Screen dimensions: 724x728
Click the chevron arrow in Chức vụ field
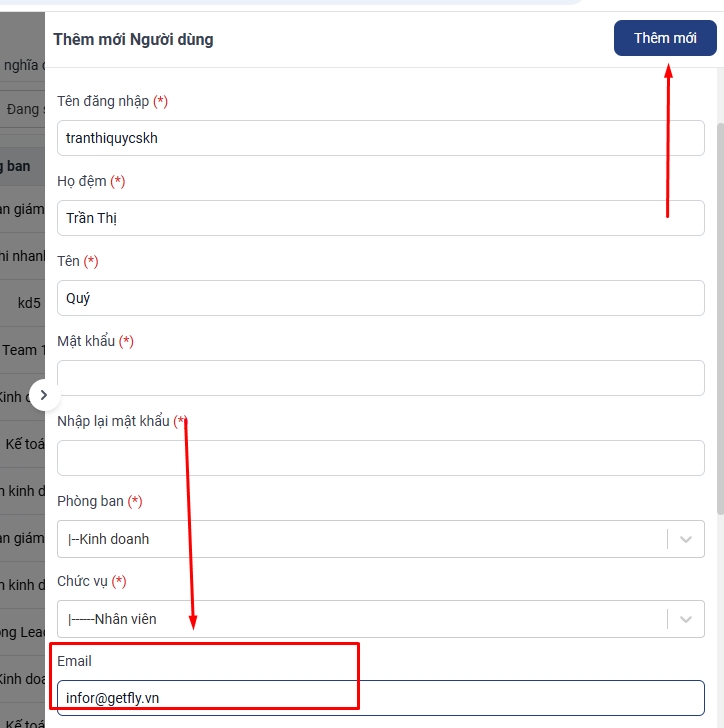tap(686, 619)
